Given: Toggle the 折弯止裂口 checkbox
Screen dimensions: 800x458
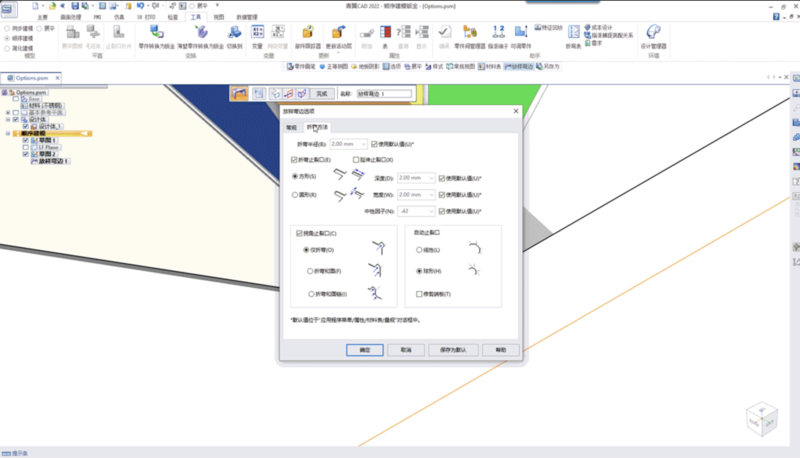Looking at the screenshot, I should pyautogui.click(x=293, y=159).
